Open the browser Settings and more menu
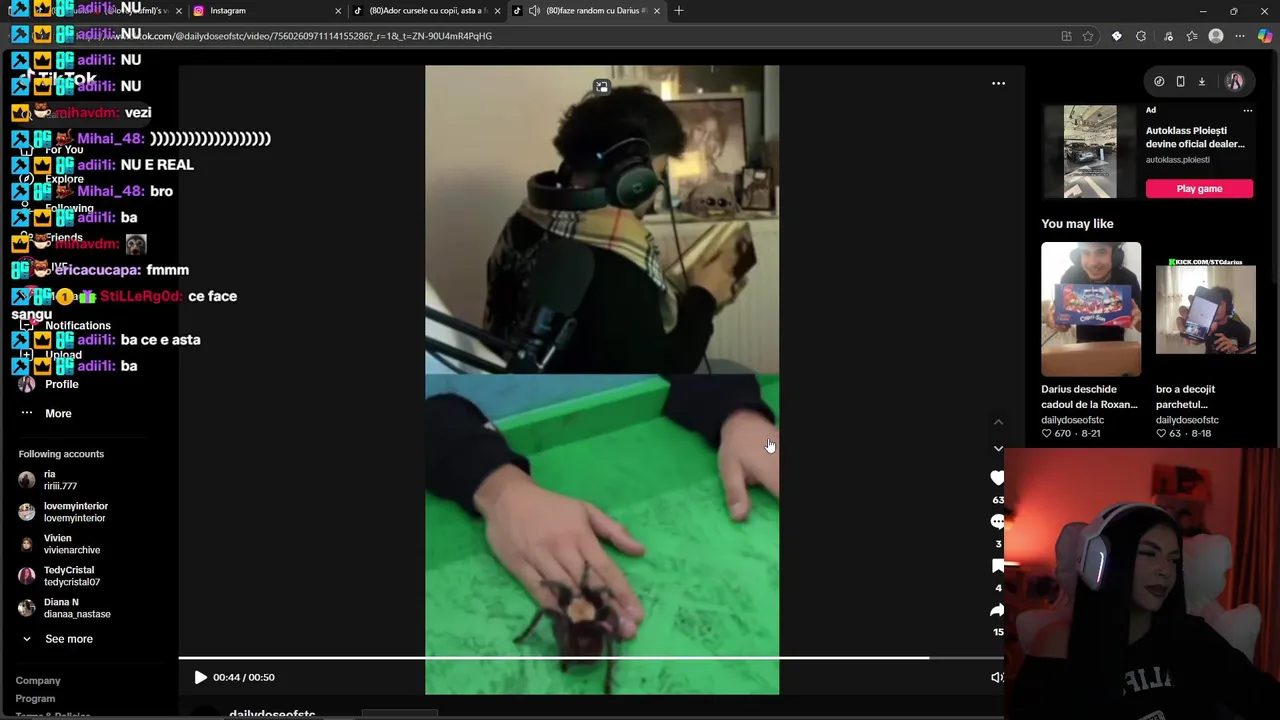Image resolution: width=1280 pixels, height=720 pixels. click(1241, 36)
